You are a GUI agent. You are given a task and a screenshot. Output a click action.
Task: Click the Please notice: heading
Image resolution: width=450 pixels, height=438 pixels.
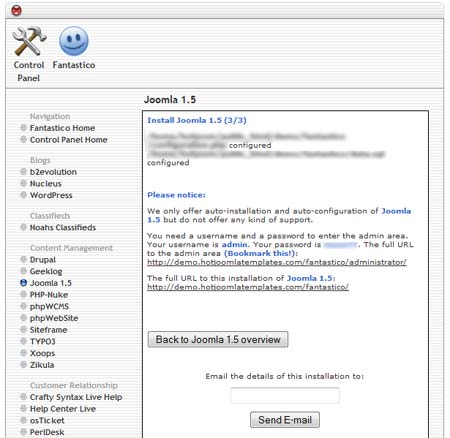coord(176,195)
